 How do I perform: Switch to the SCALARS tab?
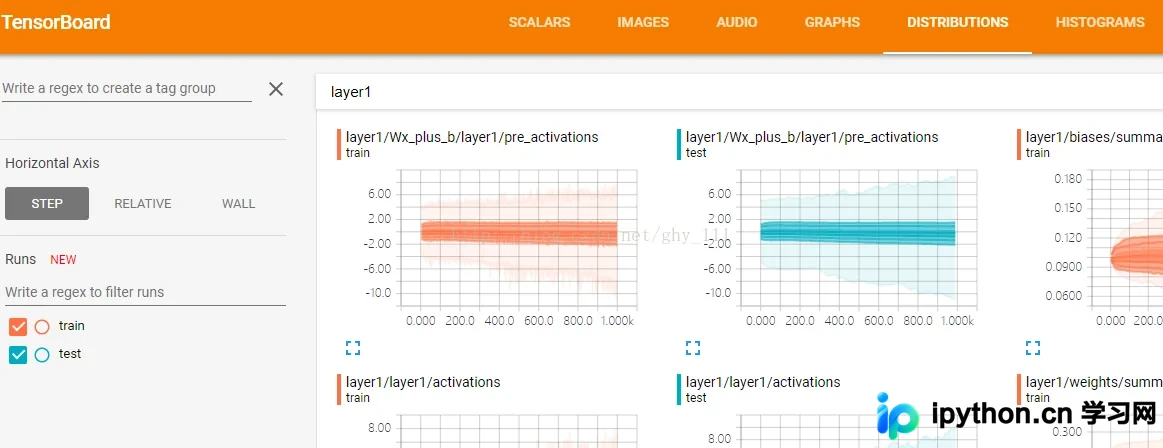click(x=539, y=22)
